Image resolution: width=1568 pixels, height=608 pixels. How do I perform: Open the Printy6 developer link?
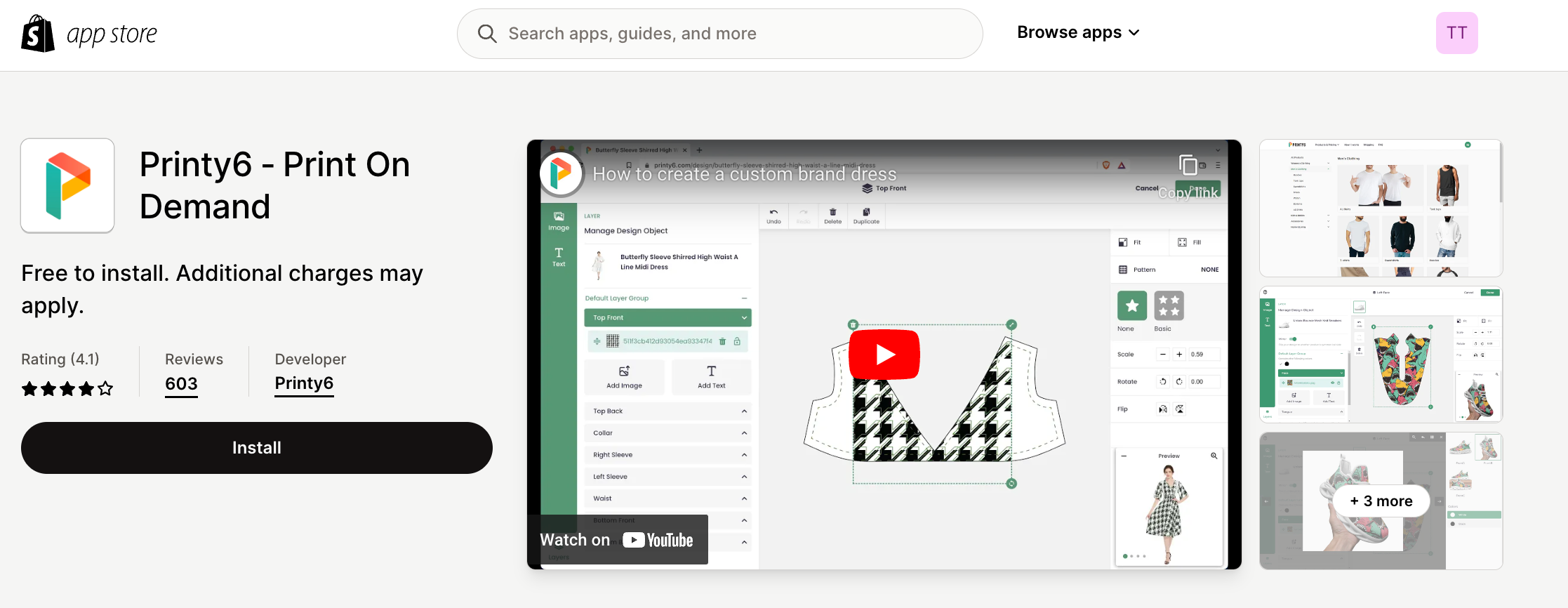(x=304, y=383)
